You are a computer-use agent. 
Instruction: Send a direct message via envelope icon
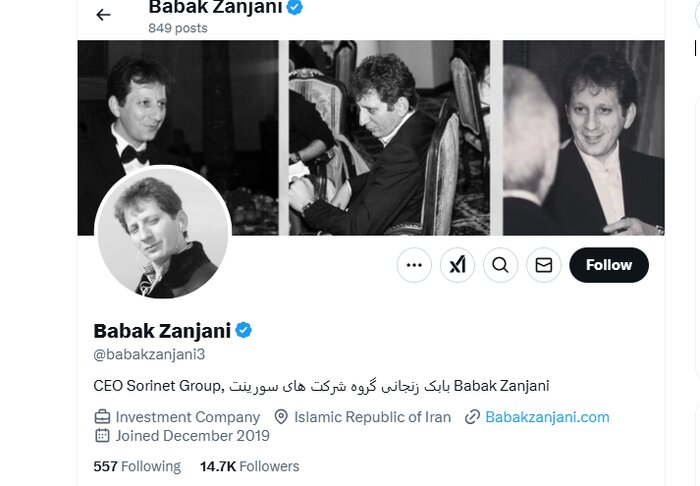click(544, 265)
